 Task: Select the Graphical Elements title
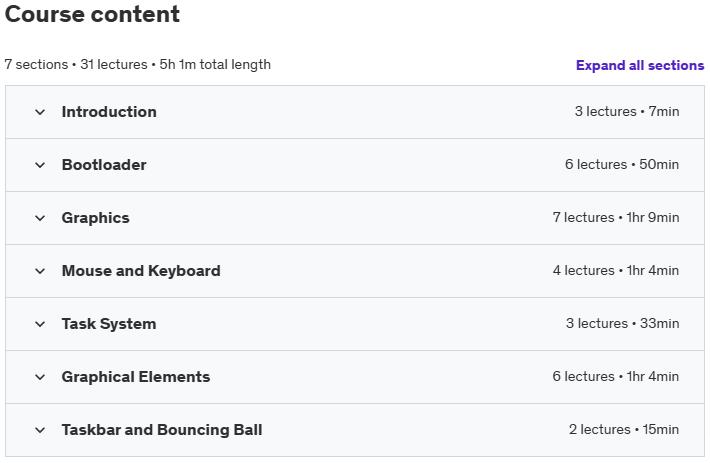coord(136,377)
